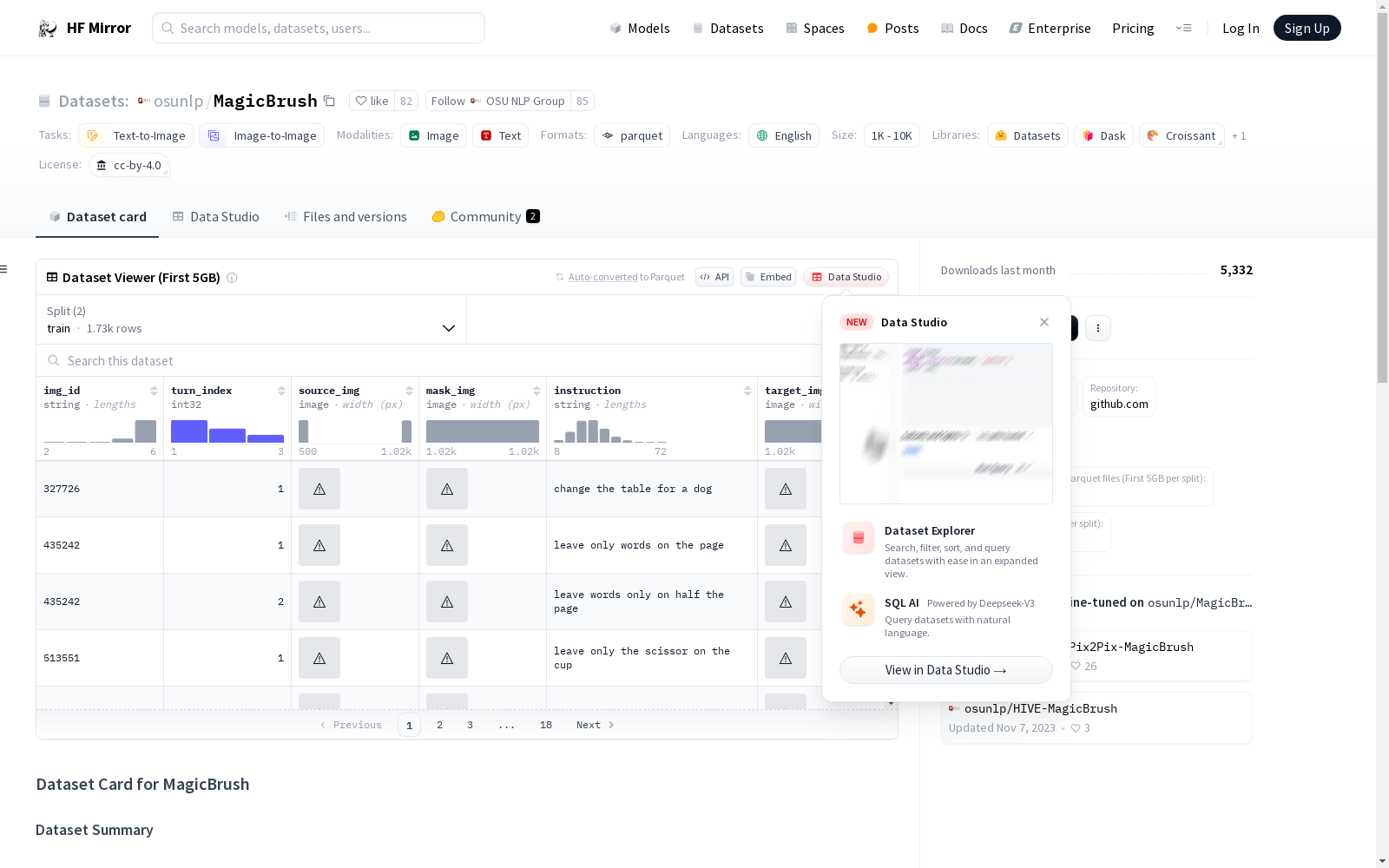The height and width of the screenshot is (868, 1389).
Task: Open source_img thumbnail for row 327726
Action: [319, 489]
